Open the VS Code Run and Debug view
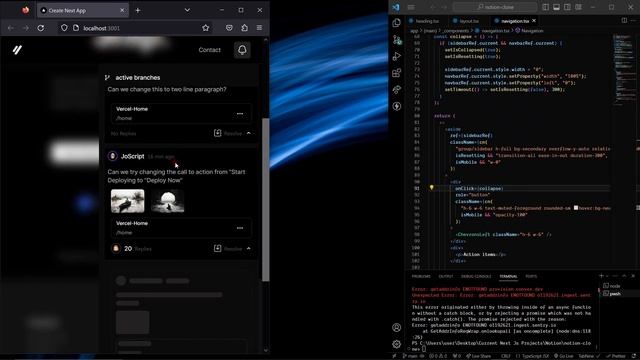This screenshot has height=360, width=640. click(x=396, y=56)
